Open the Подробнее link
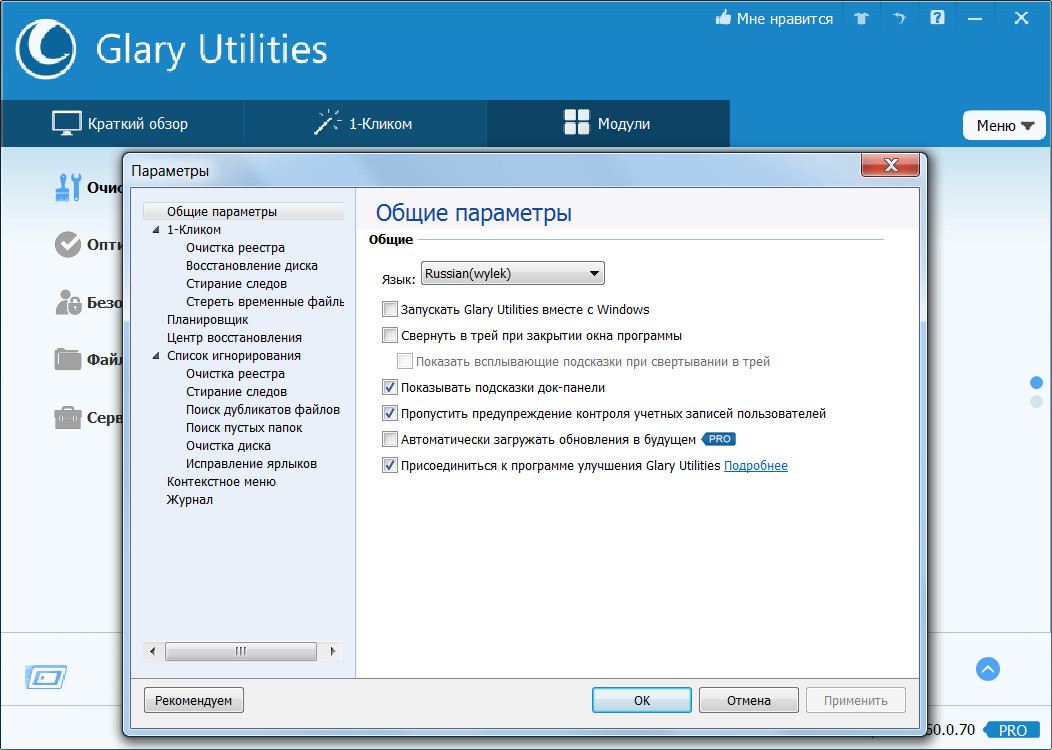This screenshot has width=1052, height=750. [x=755, y=466]
